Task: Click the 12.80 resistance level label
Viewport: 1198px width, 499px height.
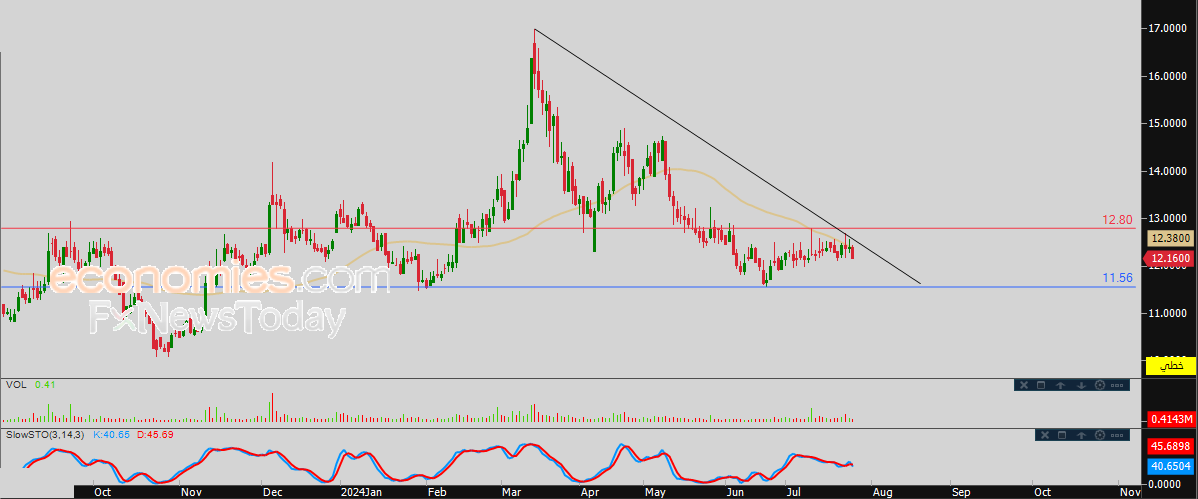Action: tap(1117, 220)
